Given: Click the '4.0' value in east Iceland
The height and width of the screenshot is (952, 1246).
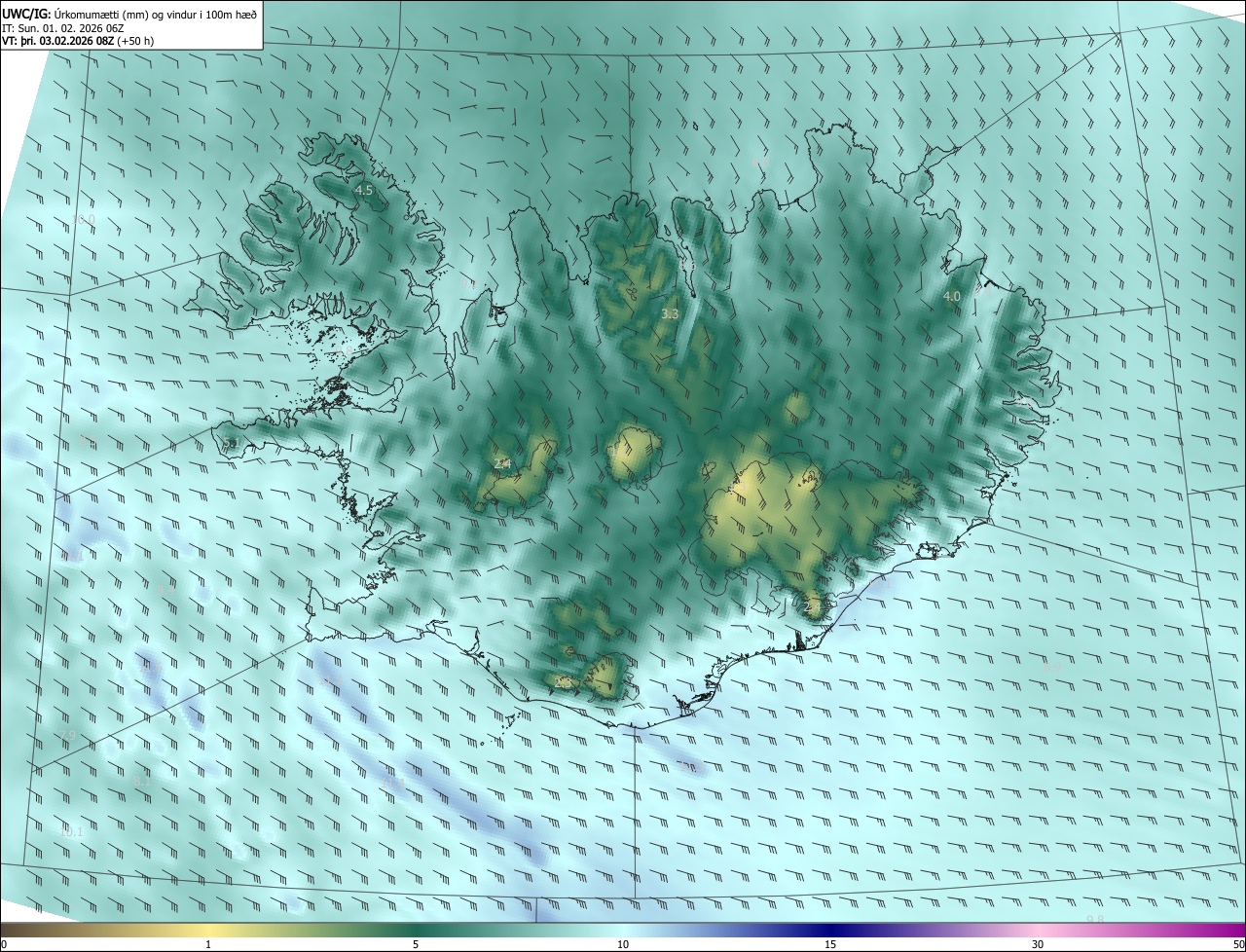Looking at the screenshot, I should click(x=952, y=296).
